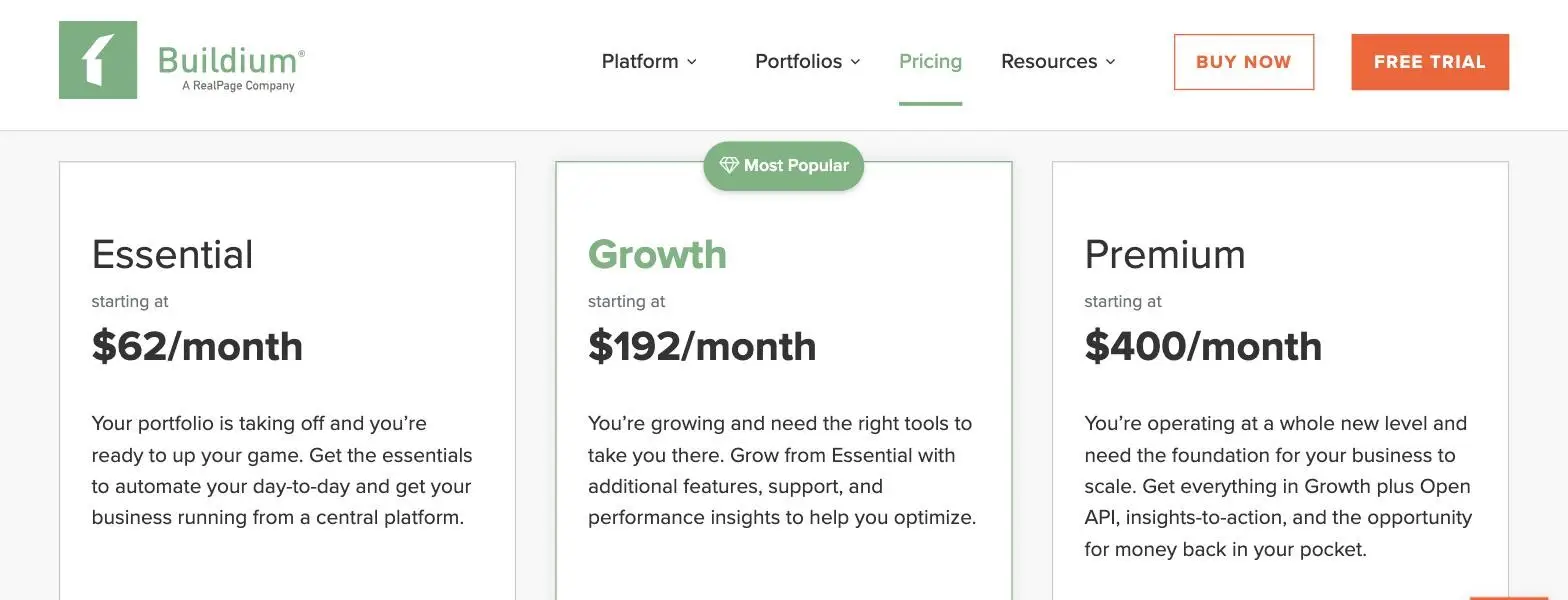Select the Growth plan heading
The width and height of the screenshot is (1568, 600).
[657, 254]
